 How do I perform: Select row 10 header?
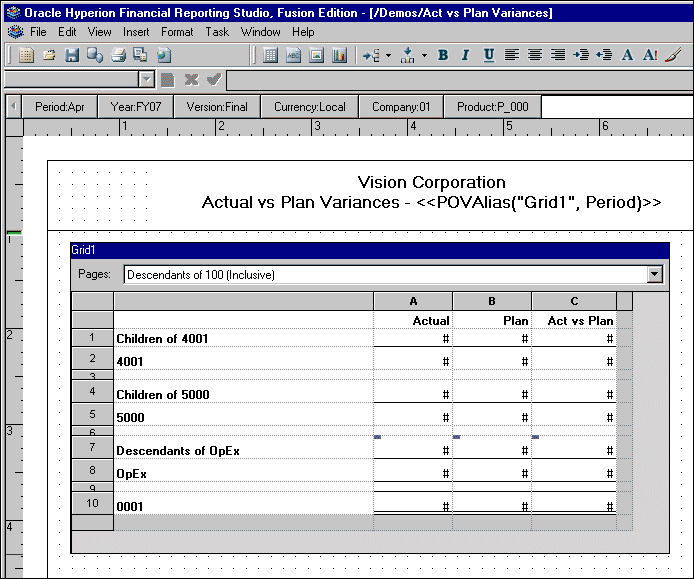click(x=92, y=503)
